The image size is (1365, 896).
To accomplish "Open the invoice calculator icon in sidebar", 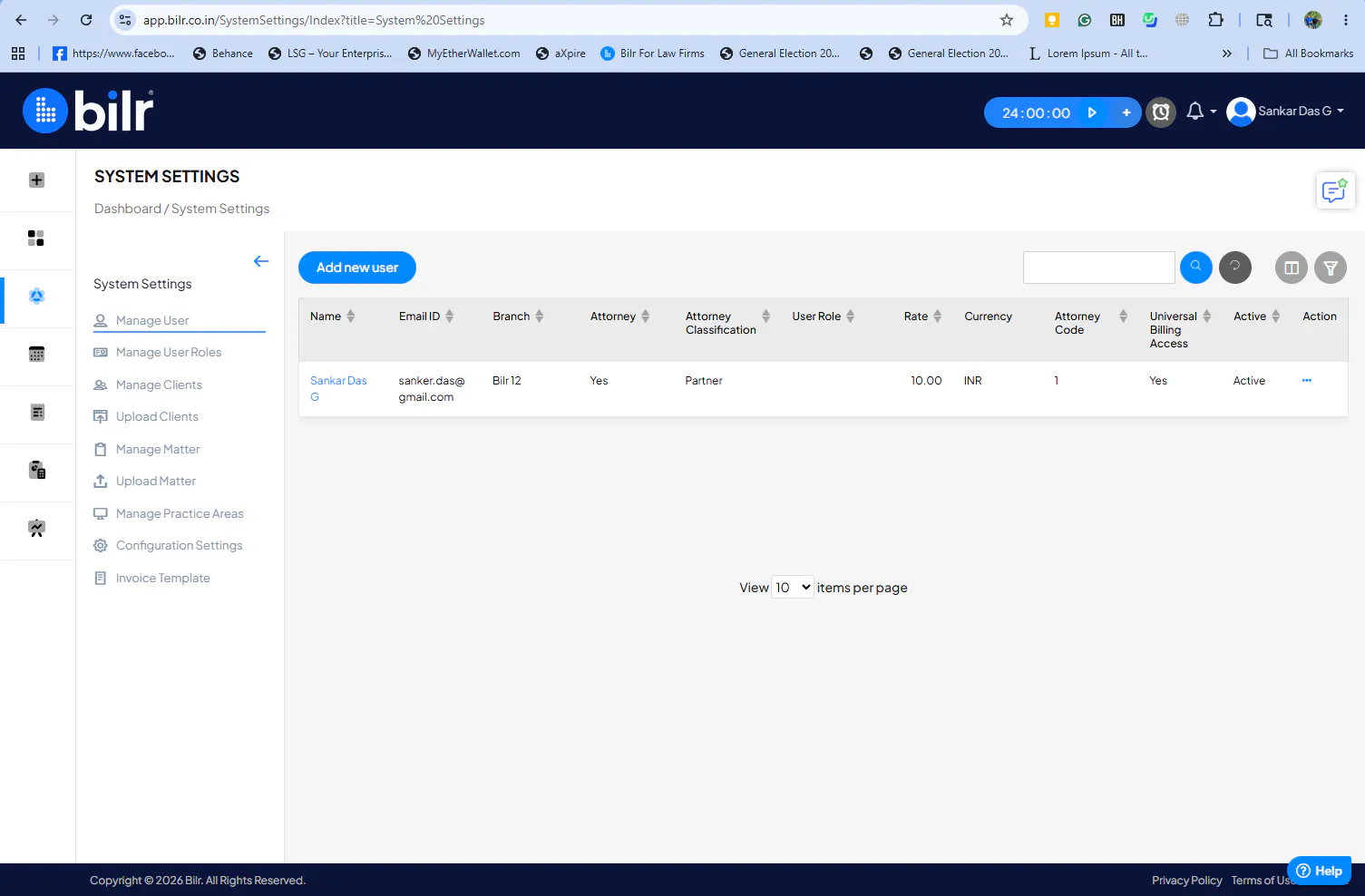I will [36, 470].
